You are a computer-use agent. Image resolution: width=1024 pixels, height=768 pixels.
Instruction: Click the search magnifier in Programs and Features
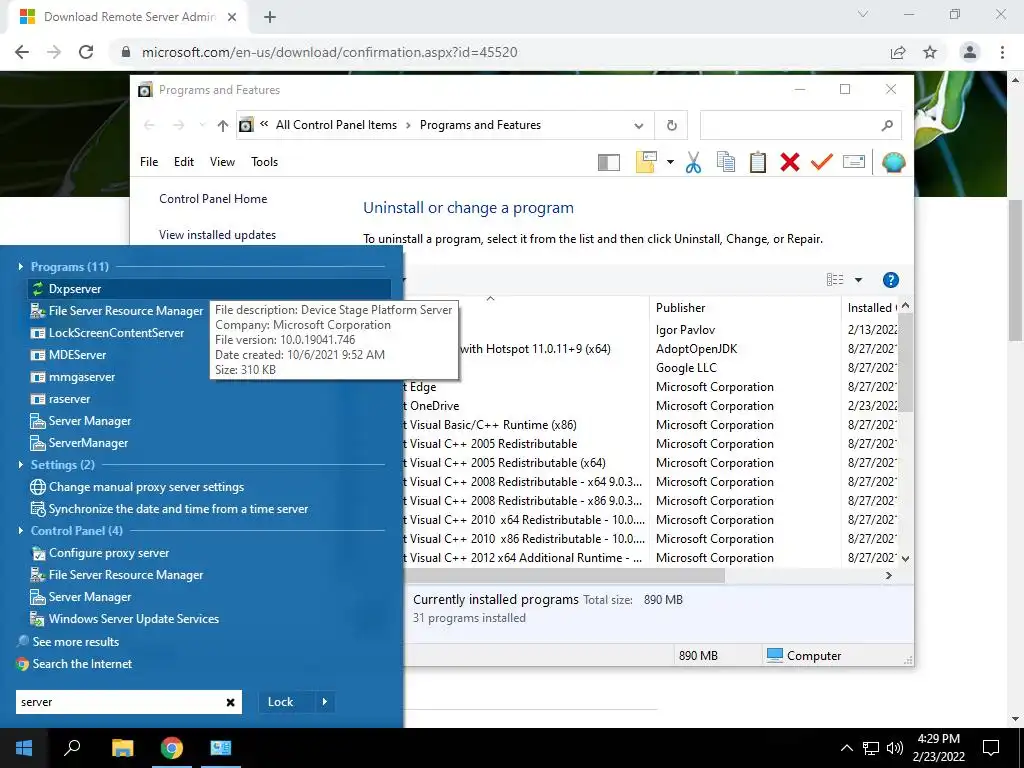pyautogui.click(x=887, y=125)
